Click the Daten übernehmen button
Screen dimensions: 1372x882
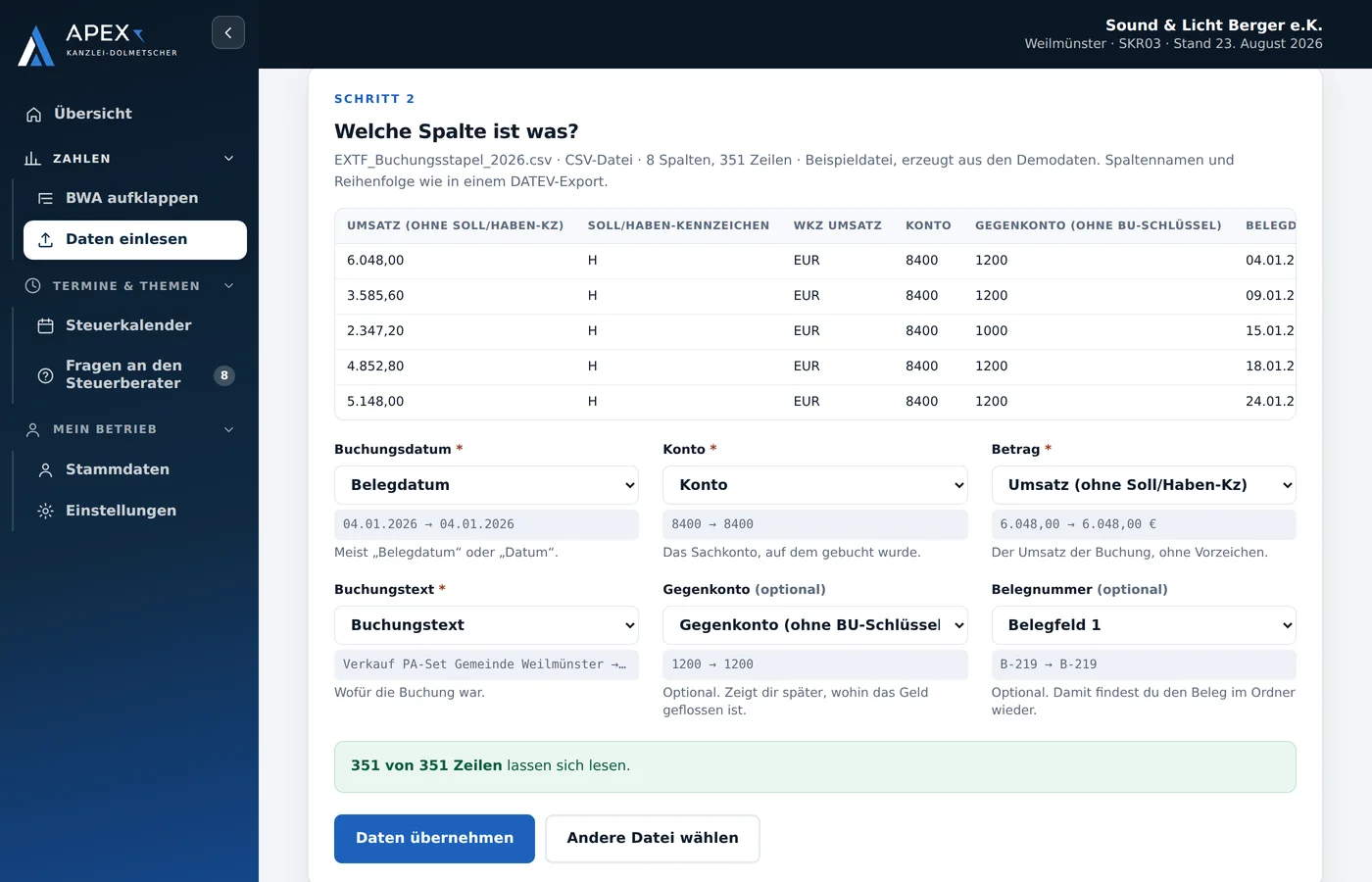coord(434,839)
